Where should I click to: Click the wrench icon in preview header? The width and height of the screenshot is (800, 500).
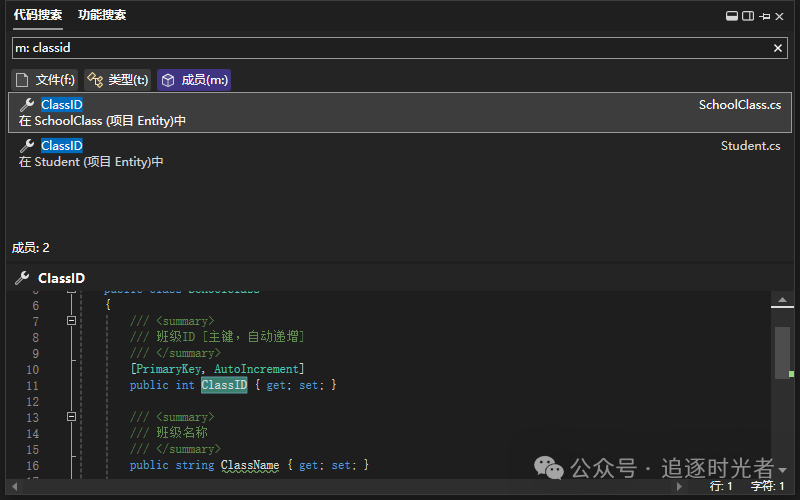(x=22, y=278)
